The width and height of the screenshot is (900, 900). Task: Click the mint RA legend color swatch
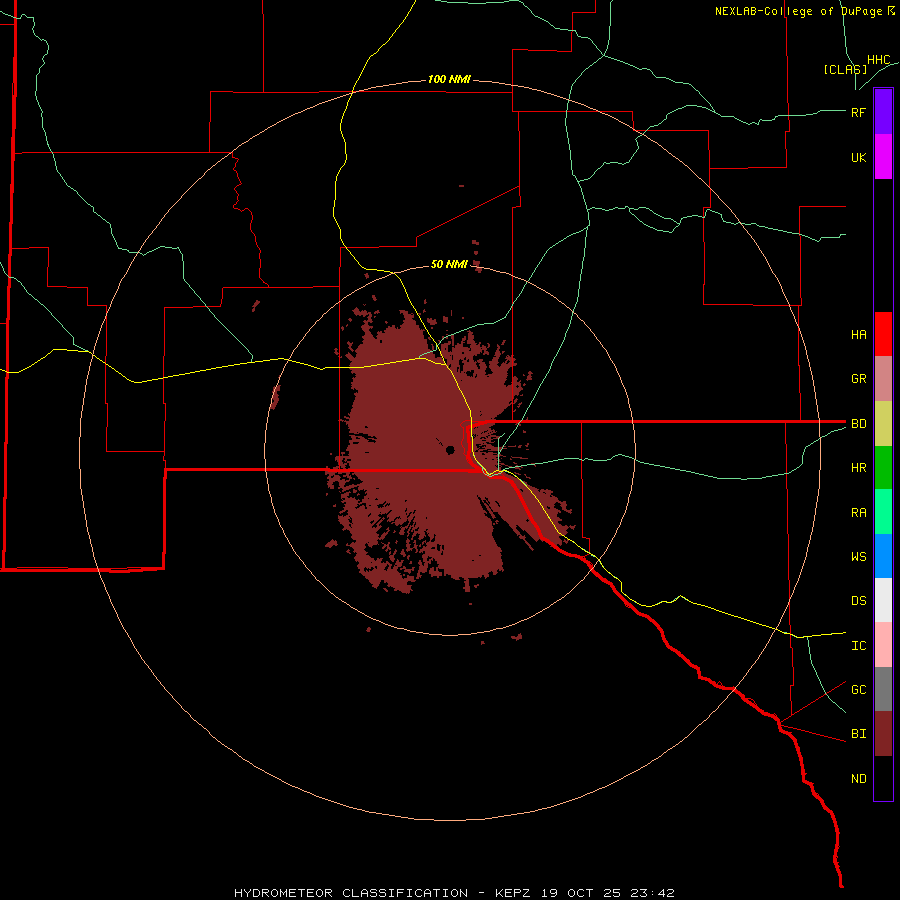[883, 512]
